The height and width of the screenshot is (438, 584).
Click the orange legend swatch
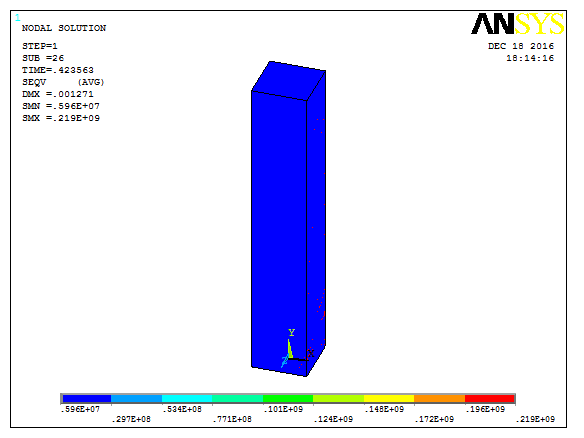coord(439,399)
